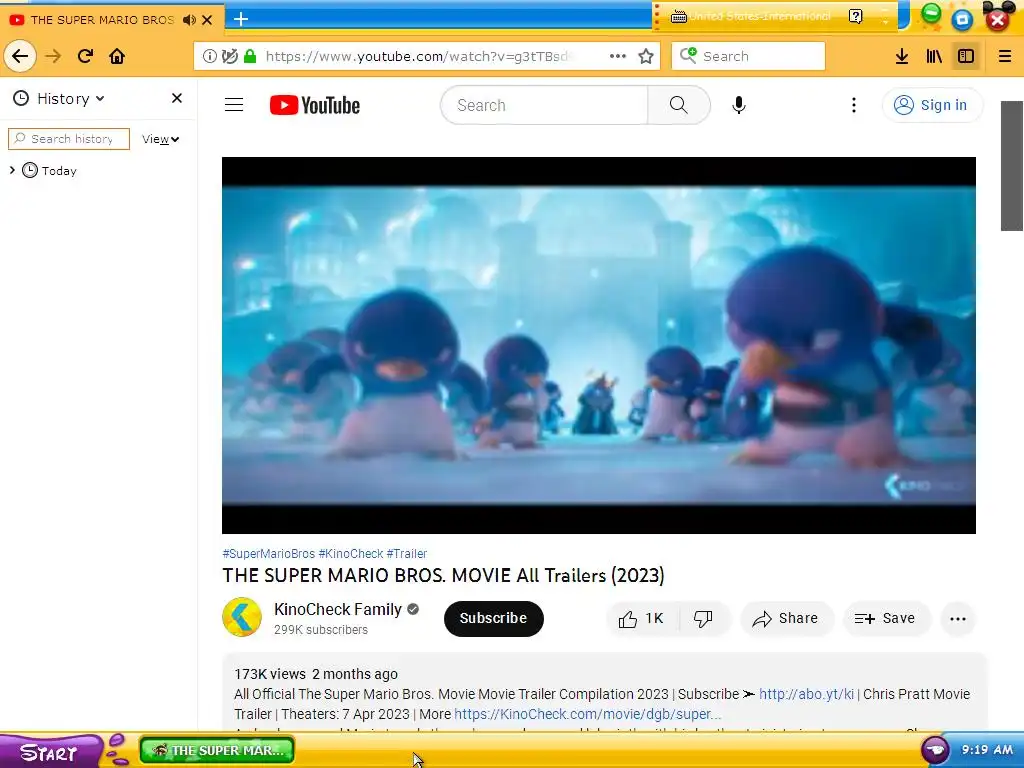Image resolution: width=1024 pixels, height=768 pixels.
Task: Show site information icon in address bar
Action: click(x=210, y=56)
